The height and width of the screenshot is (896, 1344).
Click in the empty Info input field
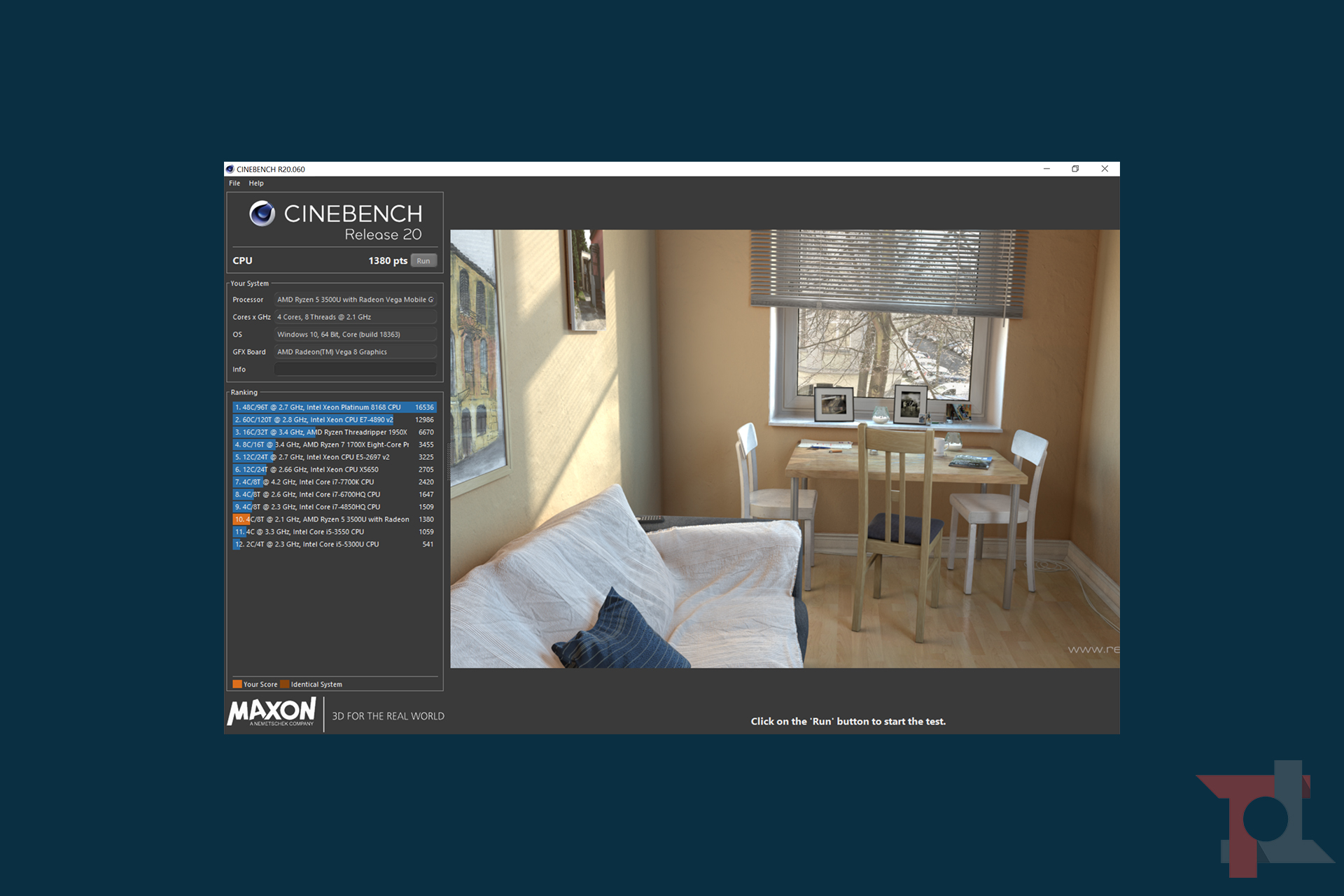tap(355, 369)
